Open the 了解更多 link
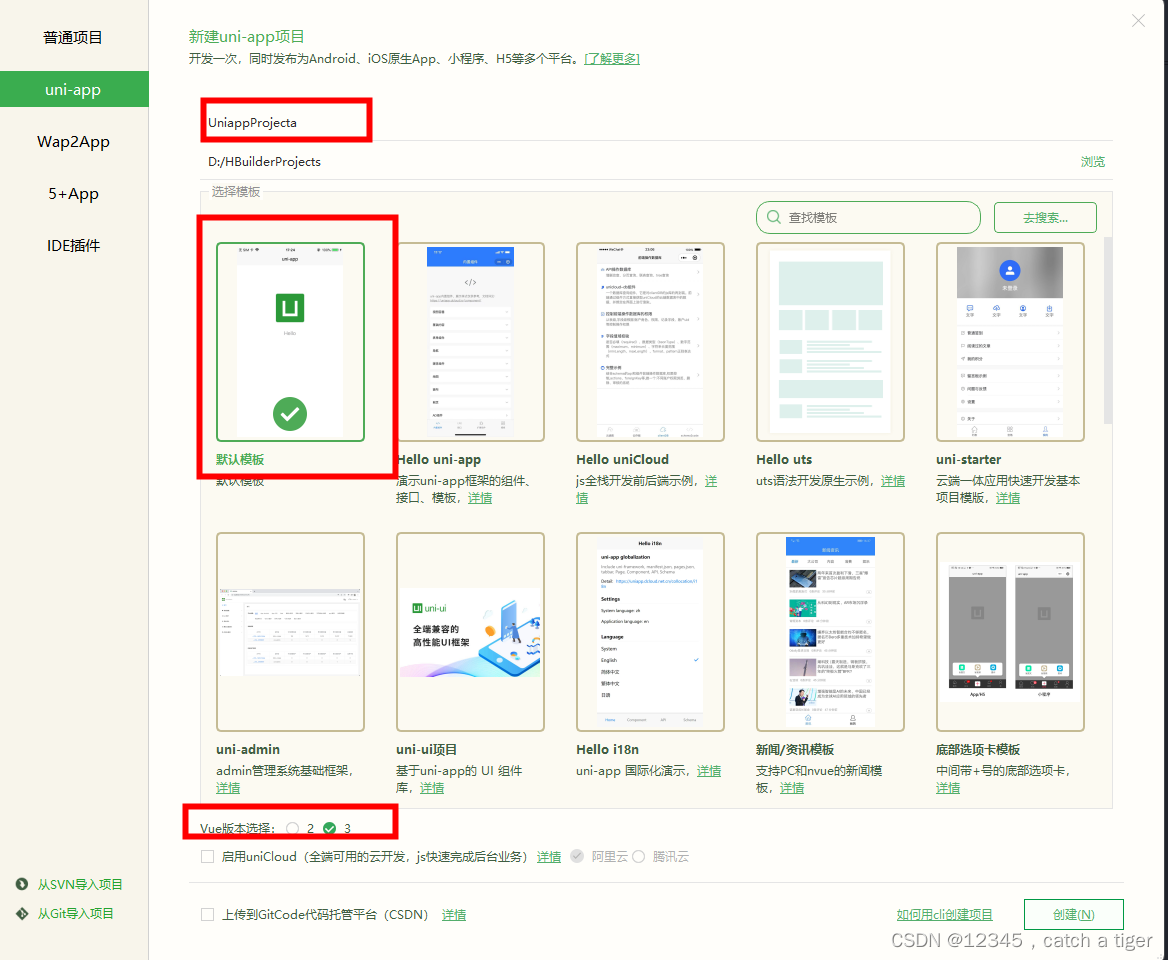 612,58
